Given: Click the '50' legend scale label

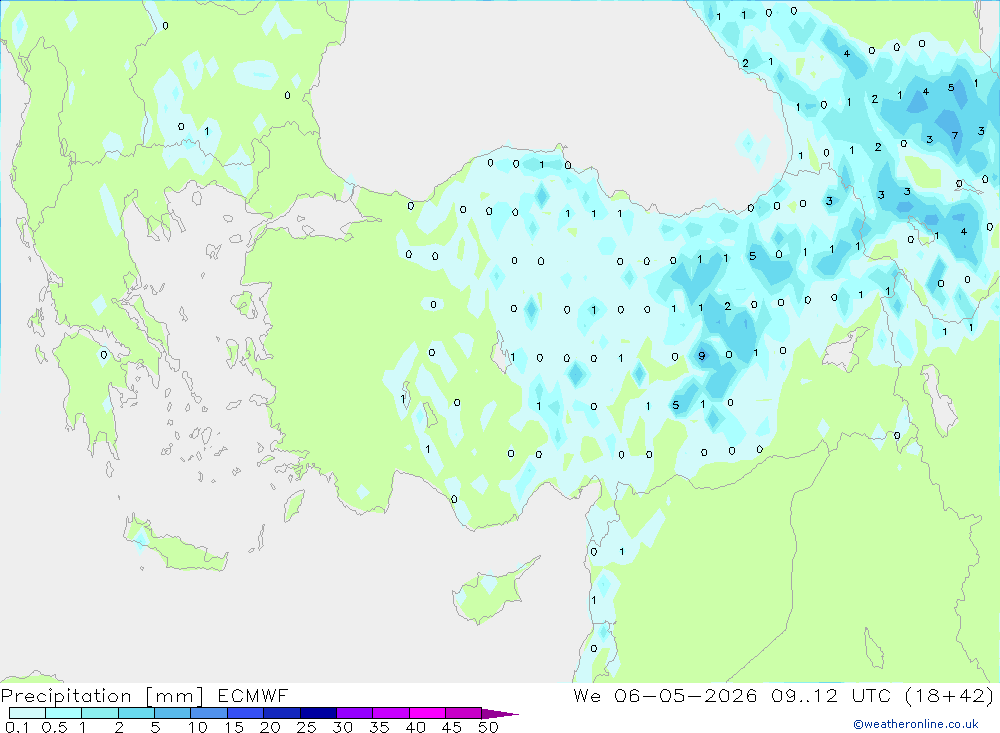Looking at the screenshot, I should (x=488, y=727).
